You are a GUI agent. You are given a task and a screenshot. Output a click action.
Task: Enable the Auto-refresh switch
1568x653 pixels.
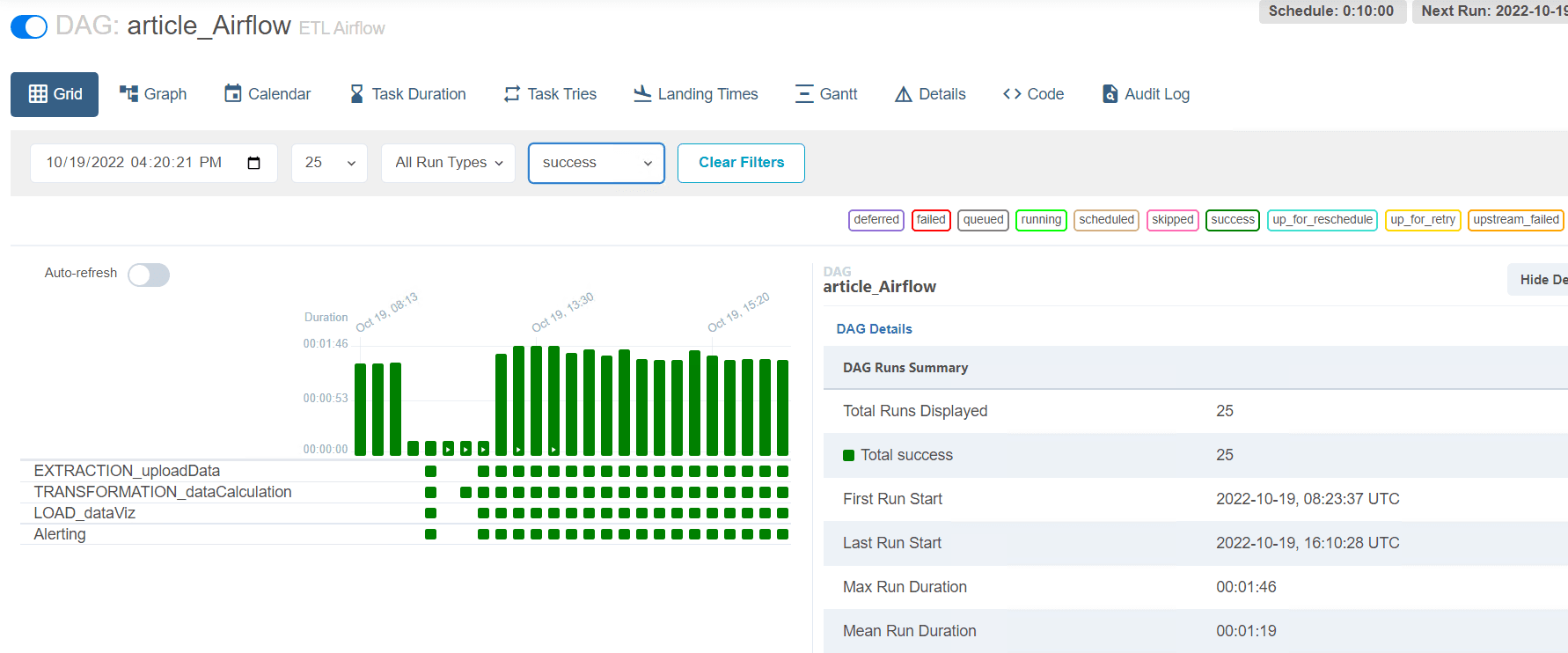click(x=148, y=275)
